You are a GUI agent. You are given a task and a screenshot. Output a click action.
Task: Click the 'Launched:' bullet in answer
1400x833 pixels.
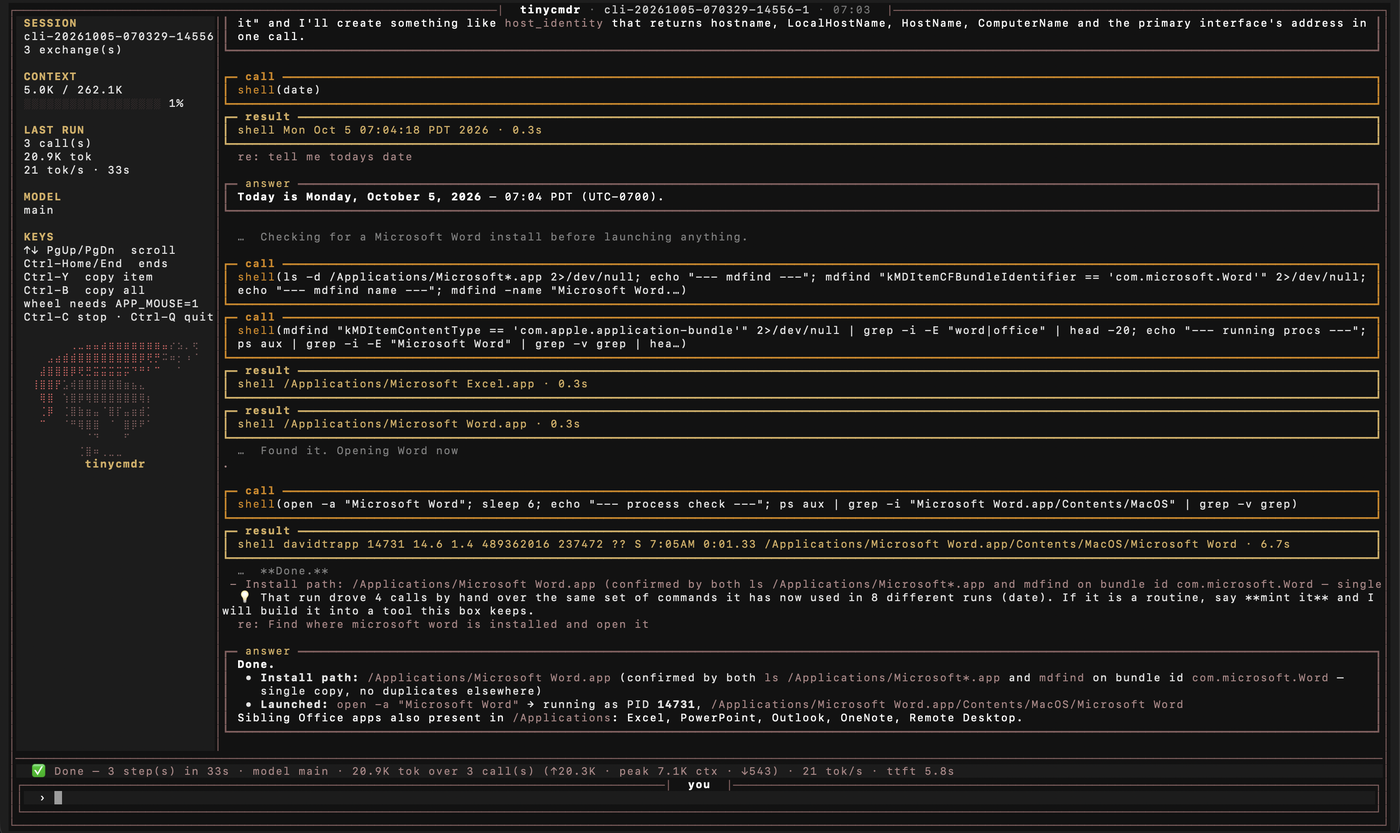(295, 704)
